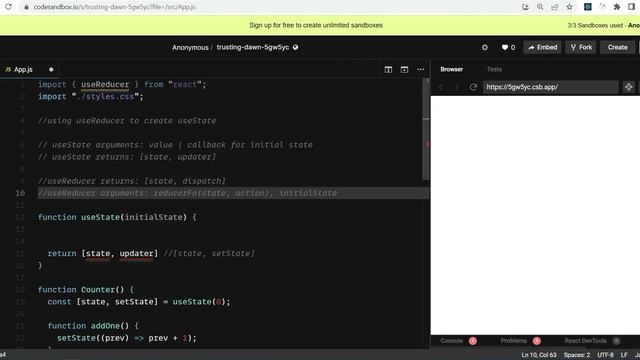This screenshot has width=640, height=360.
Task: Like the sandbox with the heart icon
Action: pyautogui.click(x=505, y=47)
